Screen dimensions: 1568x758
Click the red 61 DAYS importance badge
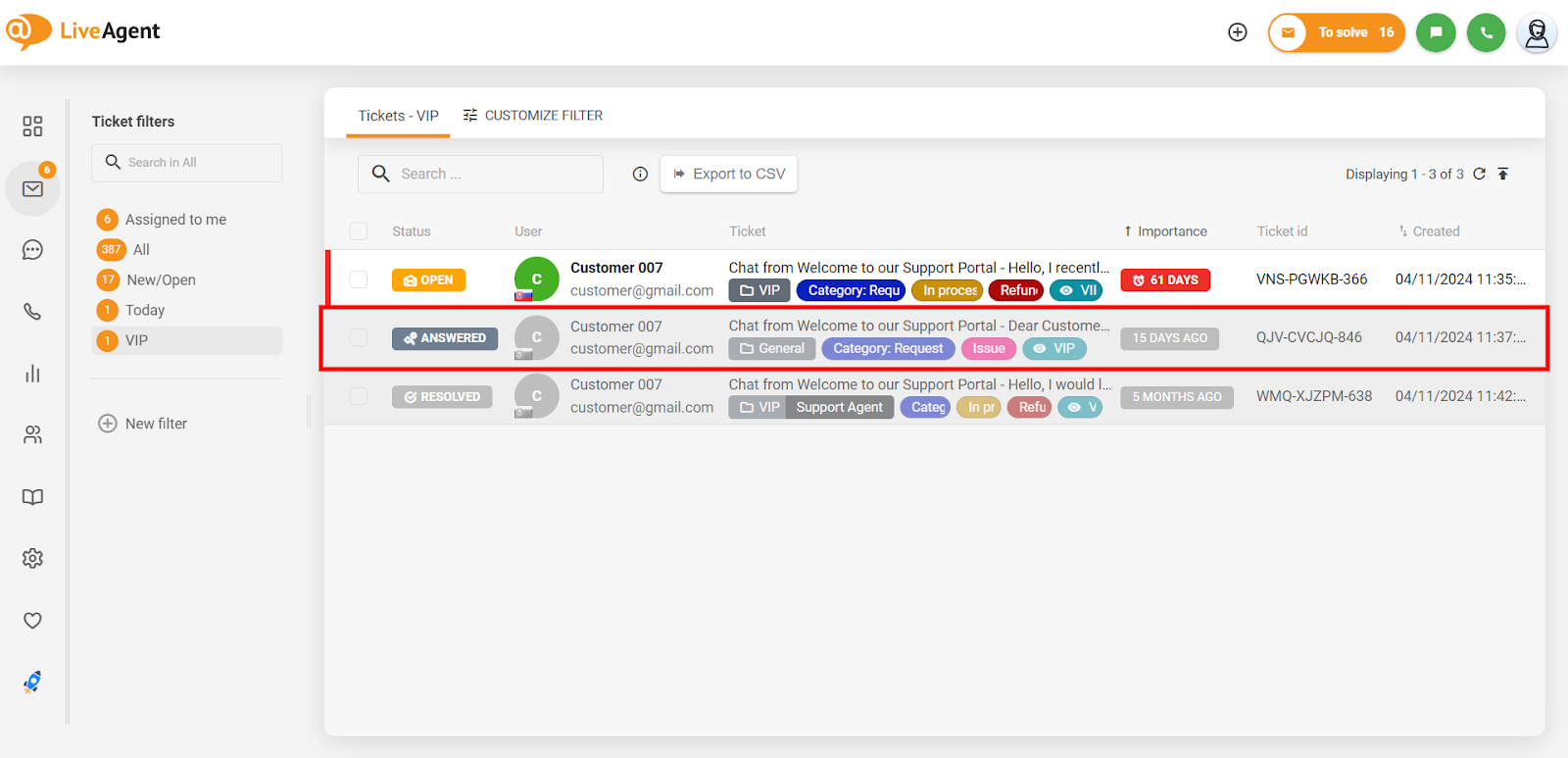1165,280
